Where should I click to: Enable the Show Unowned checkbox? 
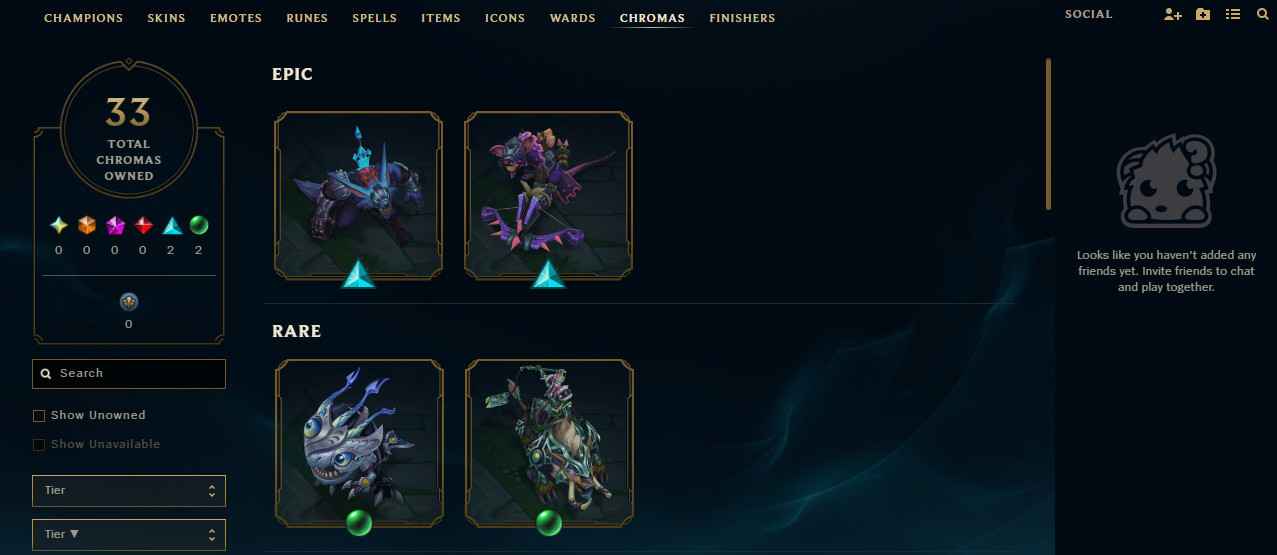coord(39,416)
